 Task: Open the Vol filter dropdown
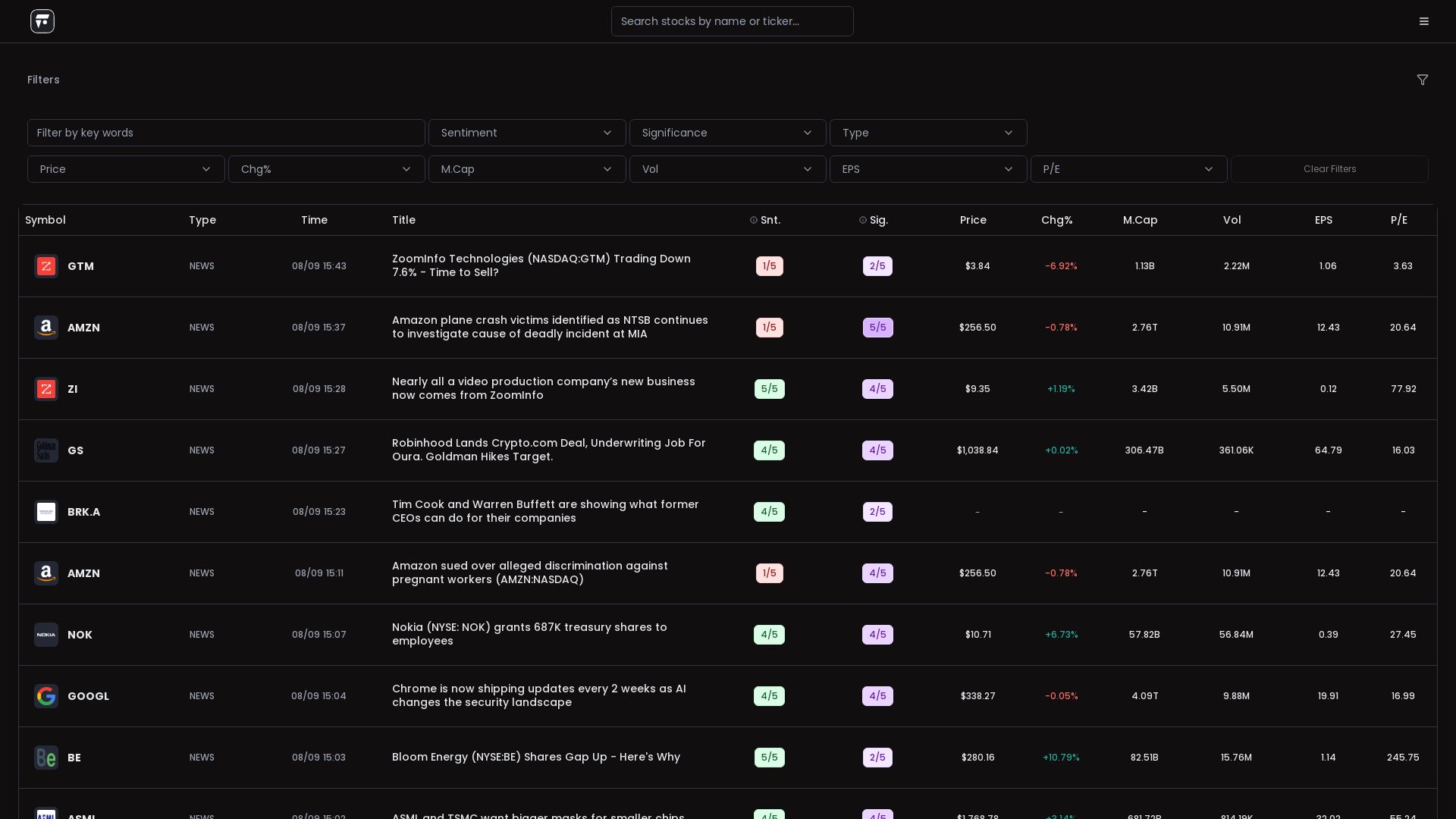click(x=728, y=169)
